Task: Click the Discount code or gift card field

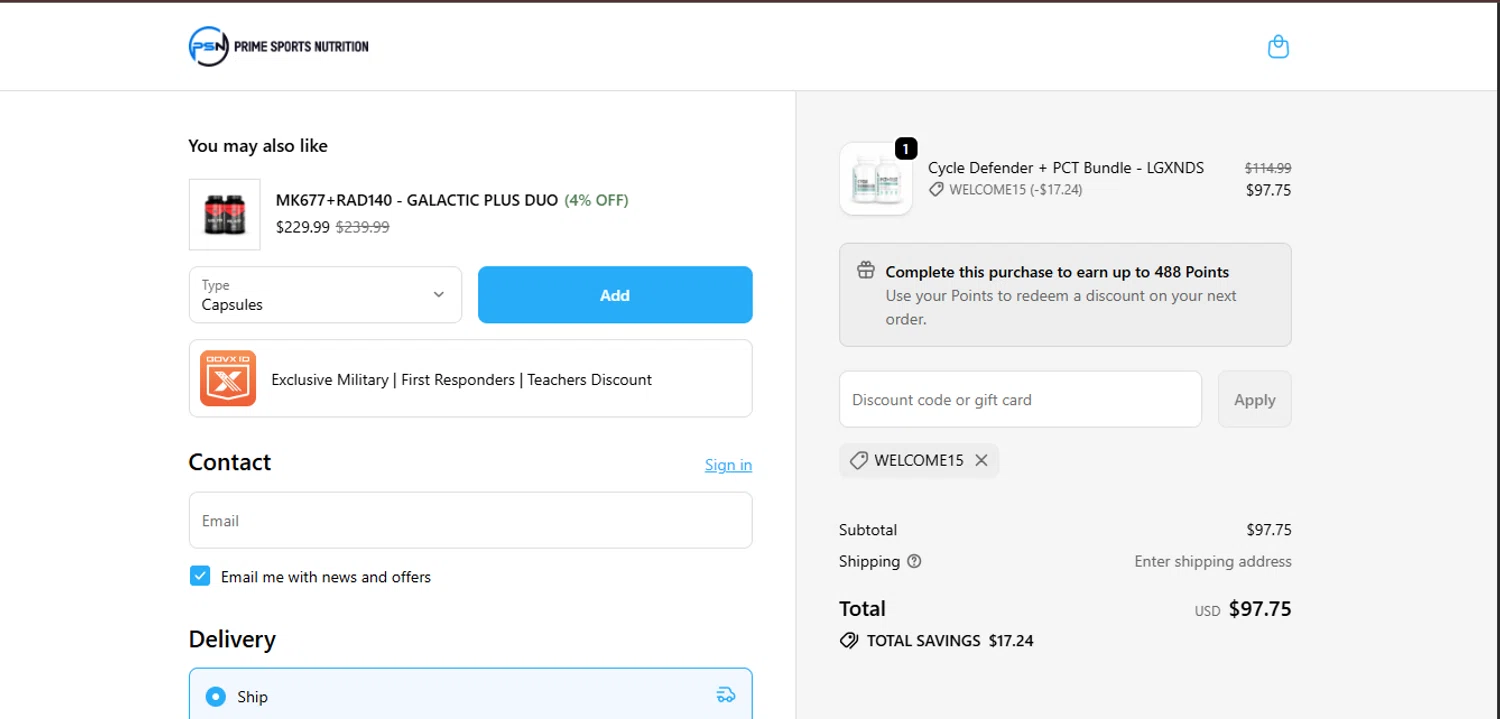Action: tap(1020, 399)
